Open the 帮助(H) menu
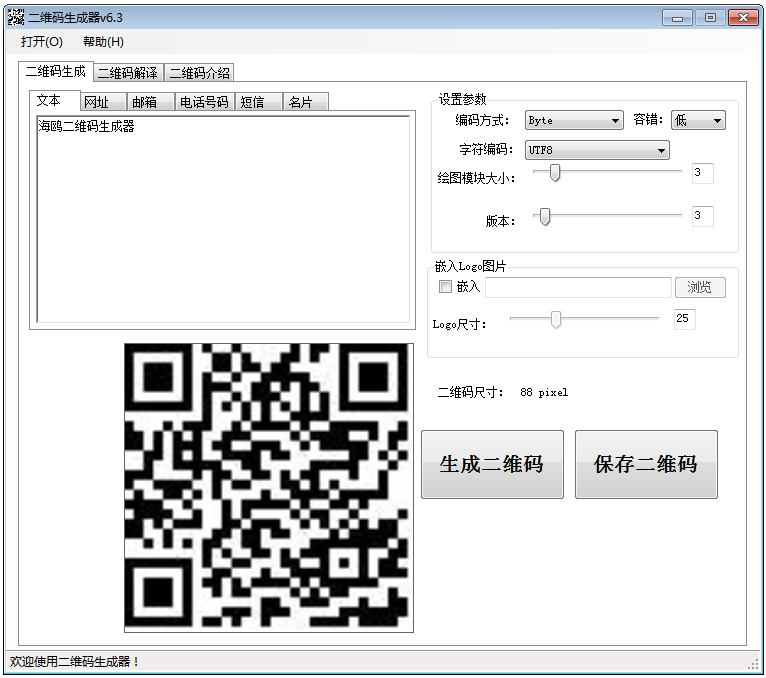The image size is (766, 678). click(103, 42)
